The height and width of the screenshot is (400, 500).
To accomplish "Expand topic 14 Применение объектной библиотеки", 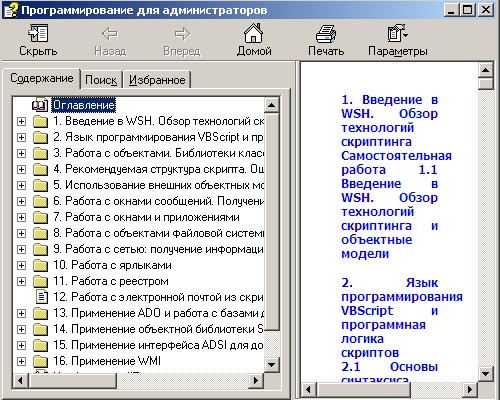I will 21,329.
